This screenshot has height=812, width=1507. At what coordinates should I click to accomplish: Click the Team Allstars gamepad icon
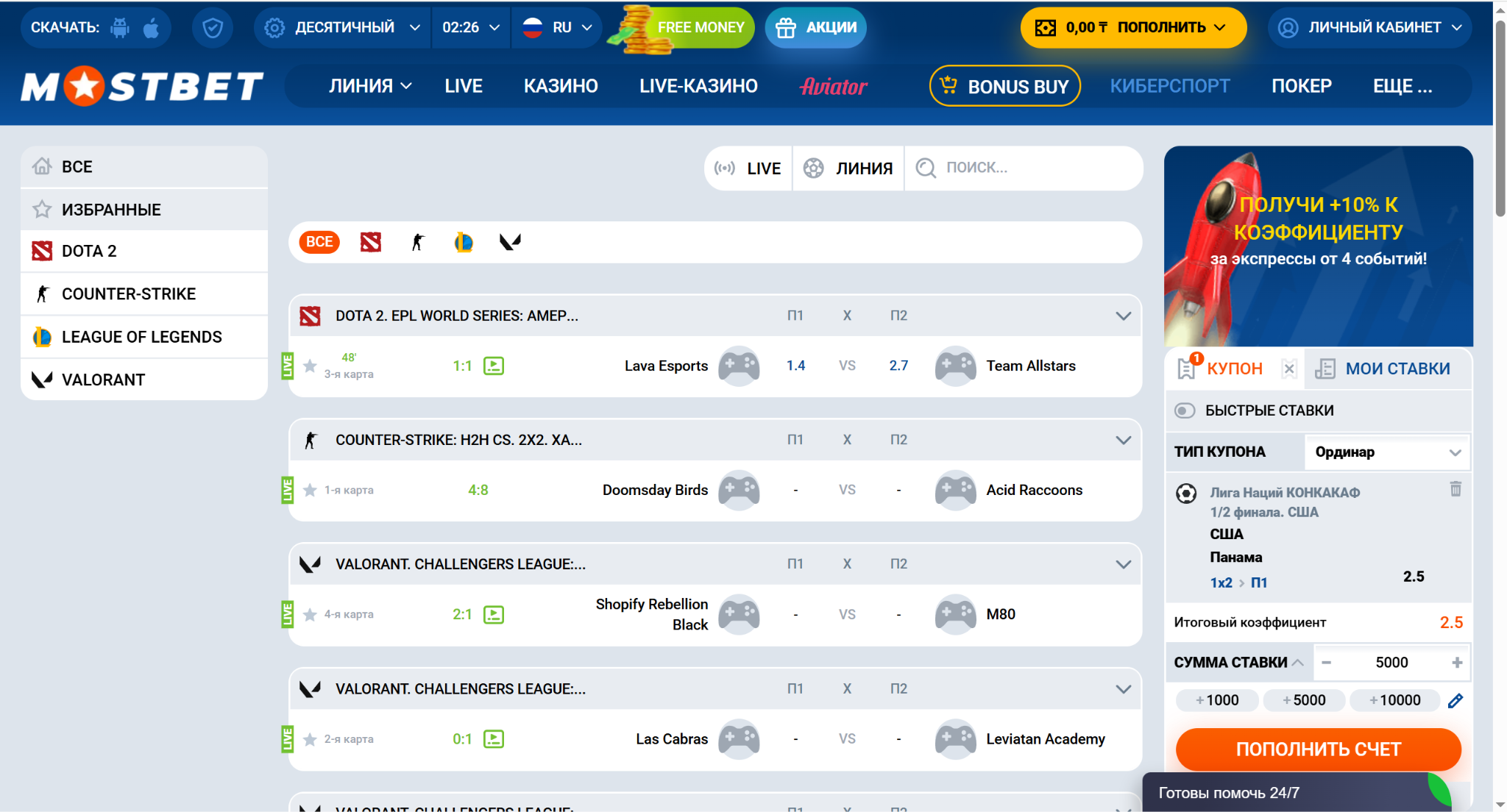[x=955, y=366]
